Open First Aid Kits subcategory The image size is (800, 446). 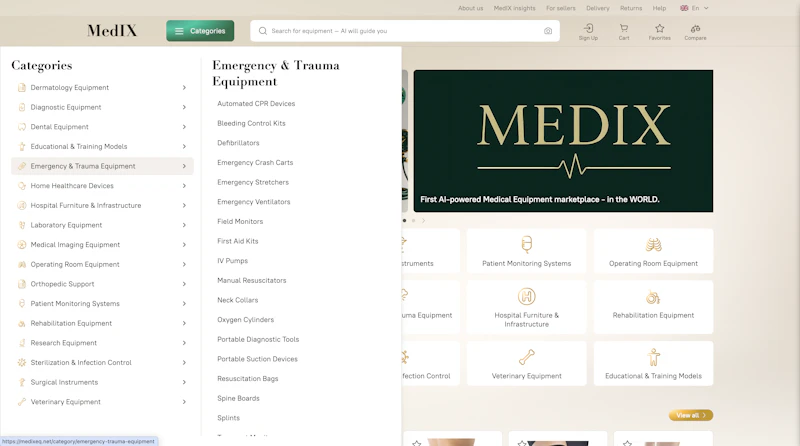(x=238, y=241)
